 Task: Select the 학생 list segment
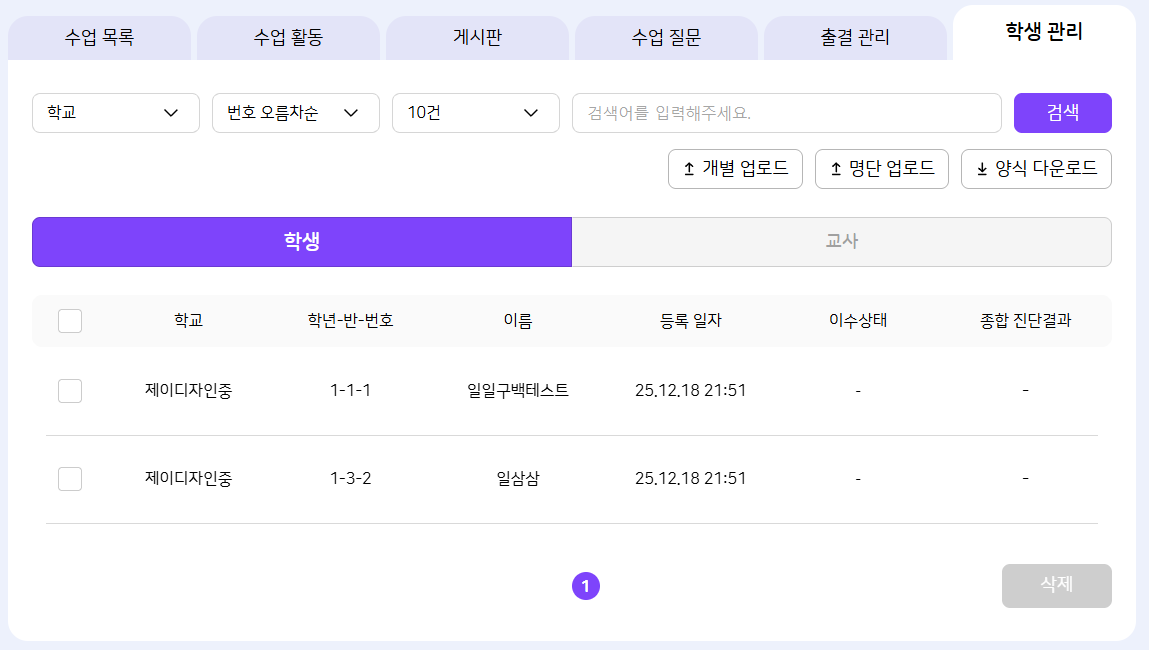[x=301, y=242]
